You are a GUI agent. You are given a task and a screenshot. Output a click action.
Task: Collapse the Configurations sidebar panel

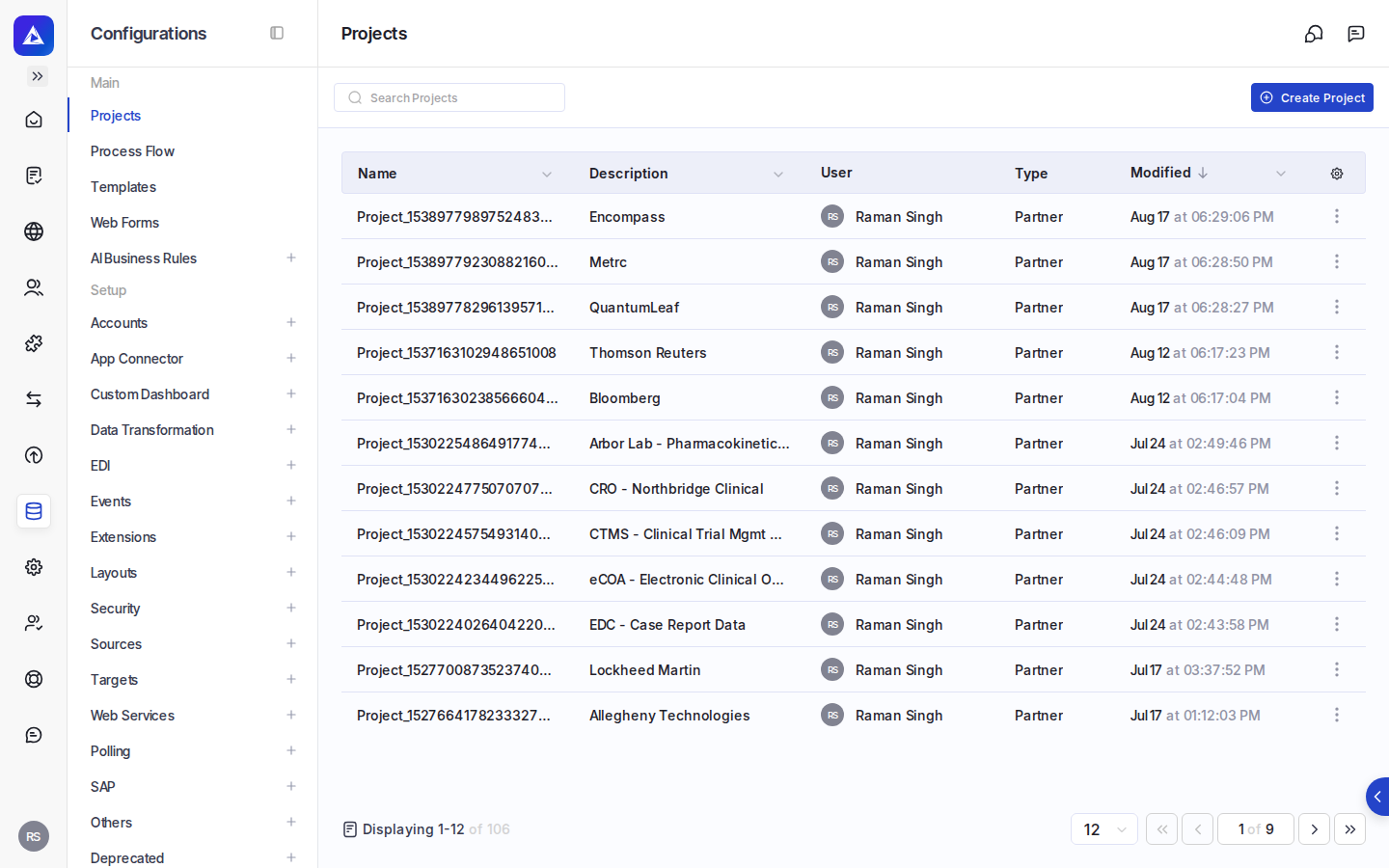click(x=277, y=33)
